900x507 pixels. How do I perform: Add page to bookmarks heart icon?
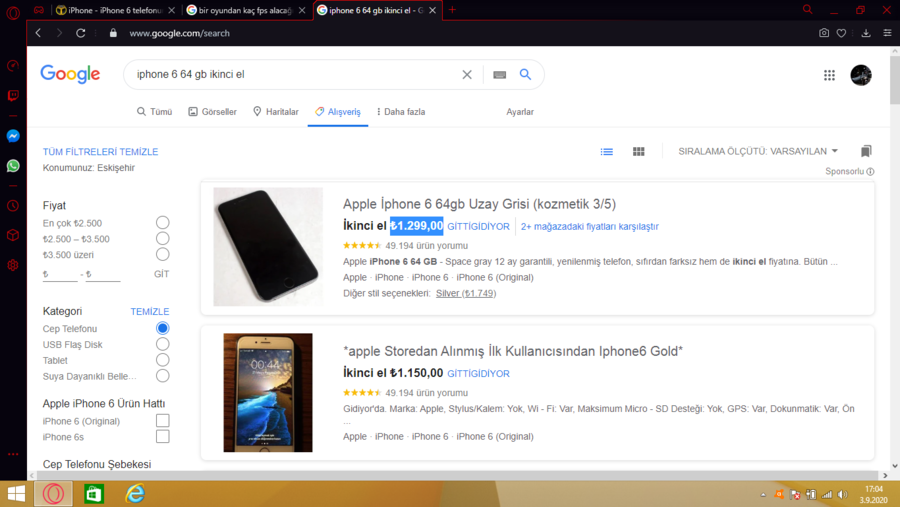click(841, 33)
